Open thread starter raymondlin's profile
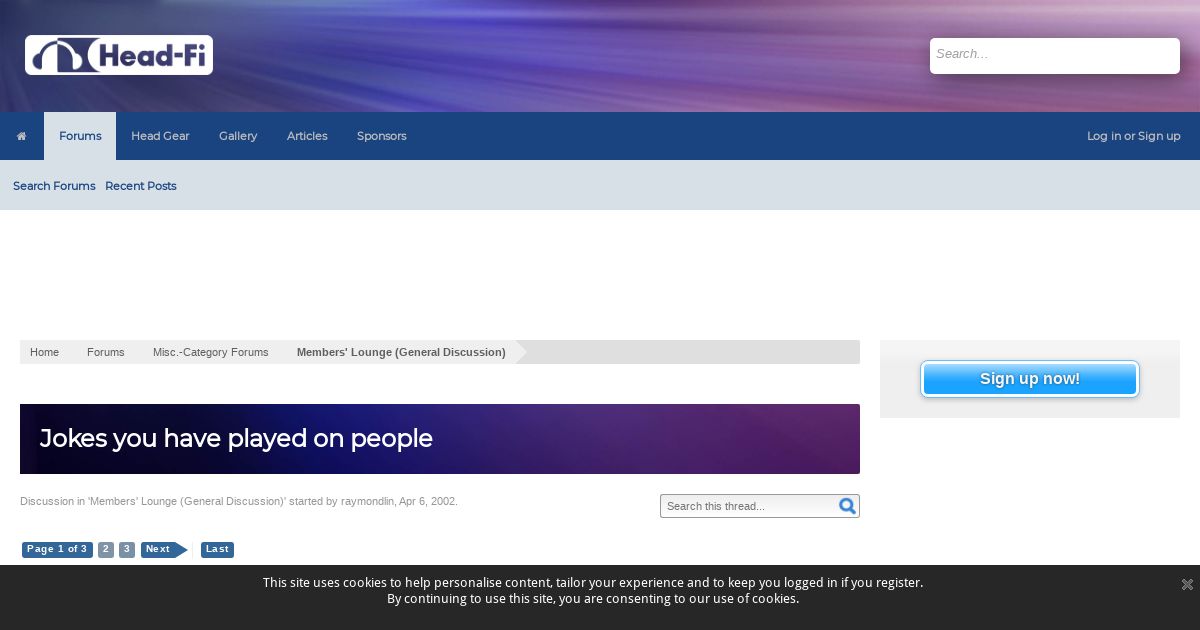1200x630 pixels. pos(368,501)
